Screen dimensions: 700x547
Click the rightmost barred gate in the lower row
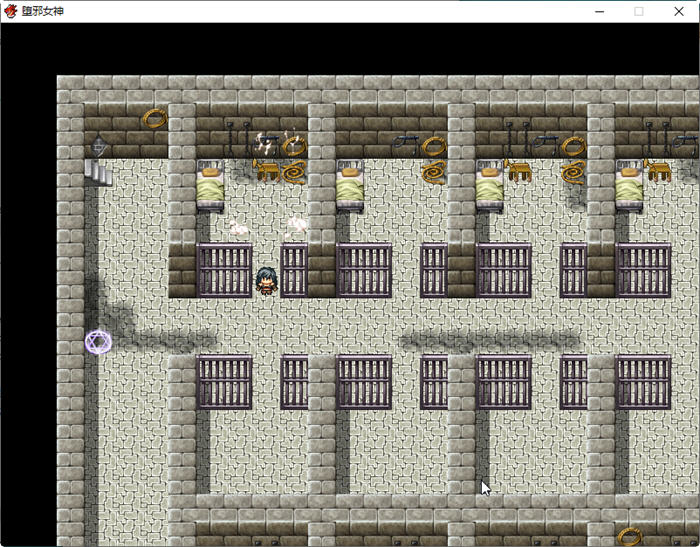pyautogui.click(x=643, y=382)
